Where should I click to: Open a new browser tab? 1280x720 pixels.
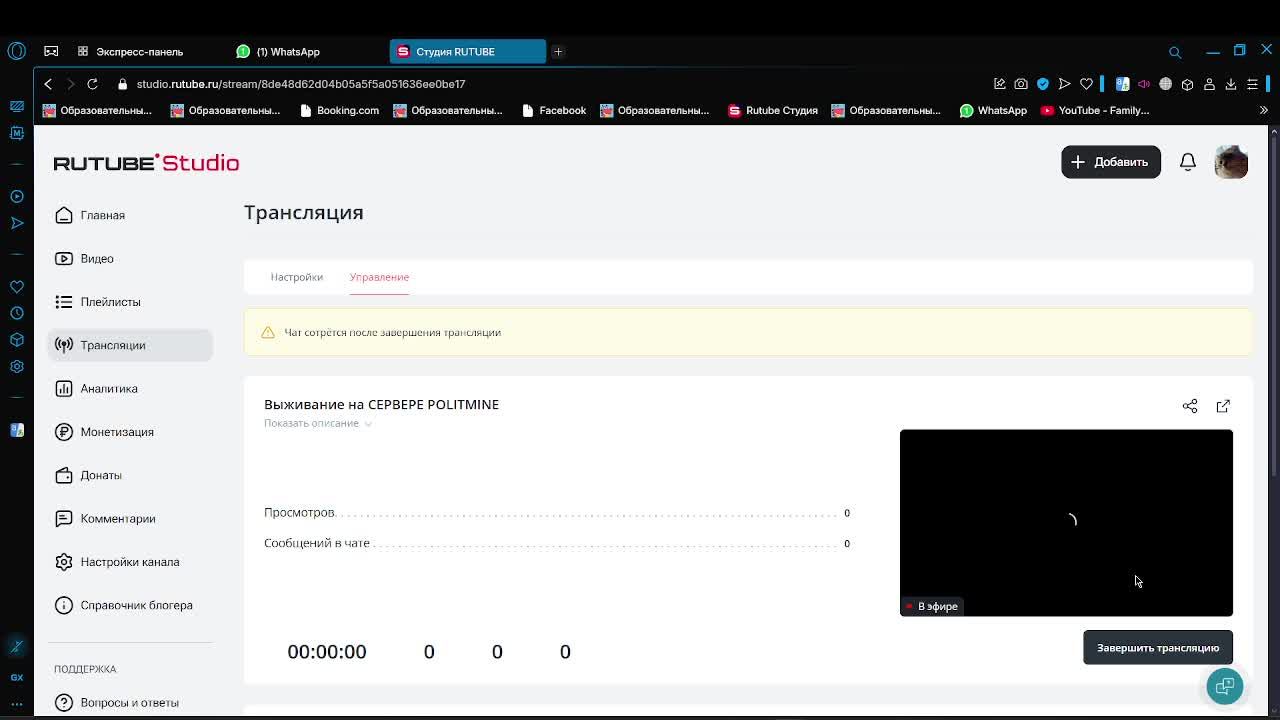click(x=558, y=52)
